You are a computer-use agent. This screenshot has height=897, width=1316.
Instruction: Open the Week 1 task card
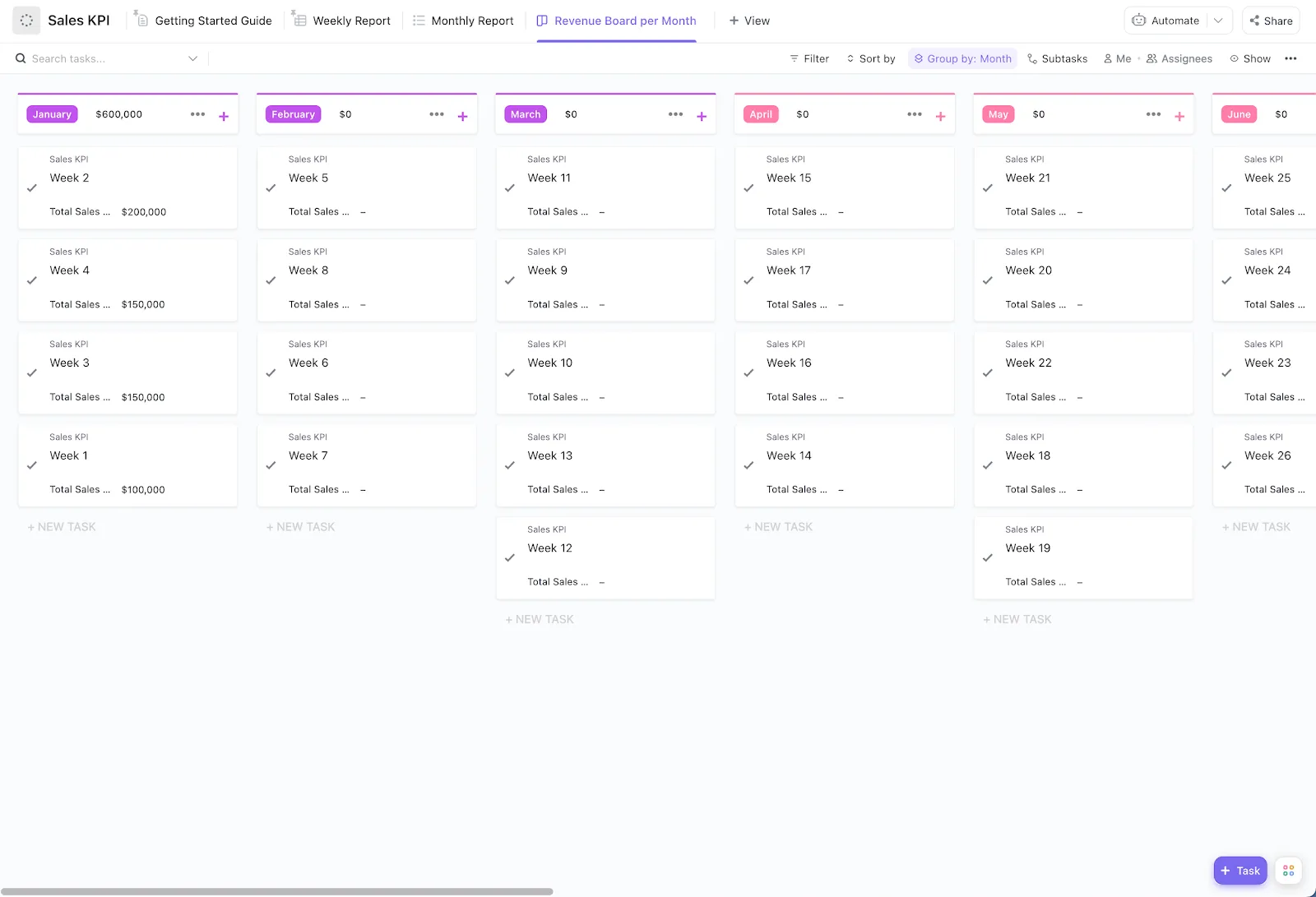127,465
